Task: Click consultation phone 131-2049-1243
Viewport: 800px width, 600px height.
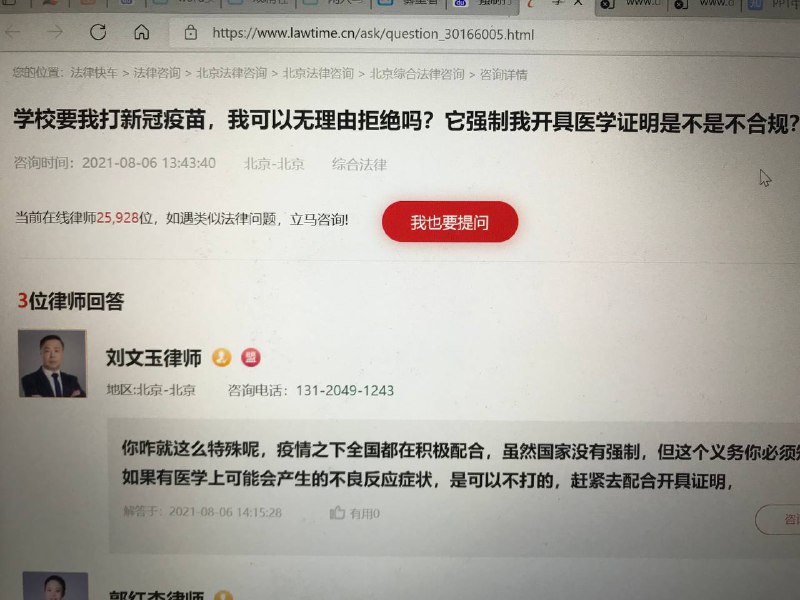Action: (345, 390)
